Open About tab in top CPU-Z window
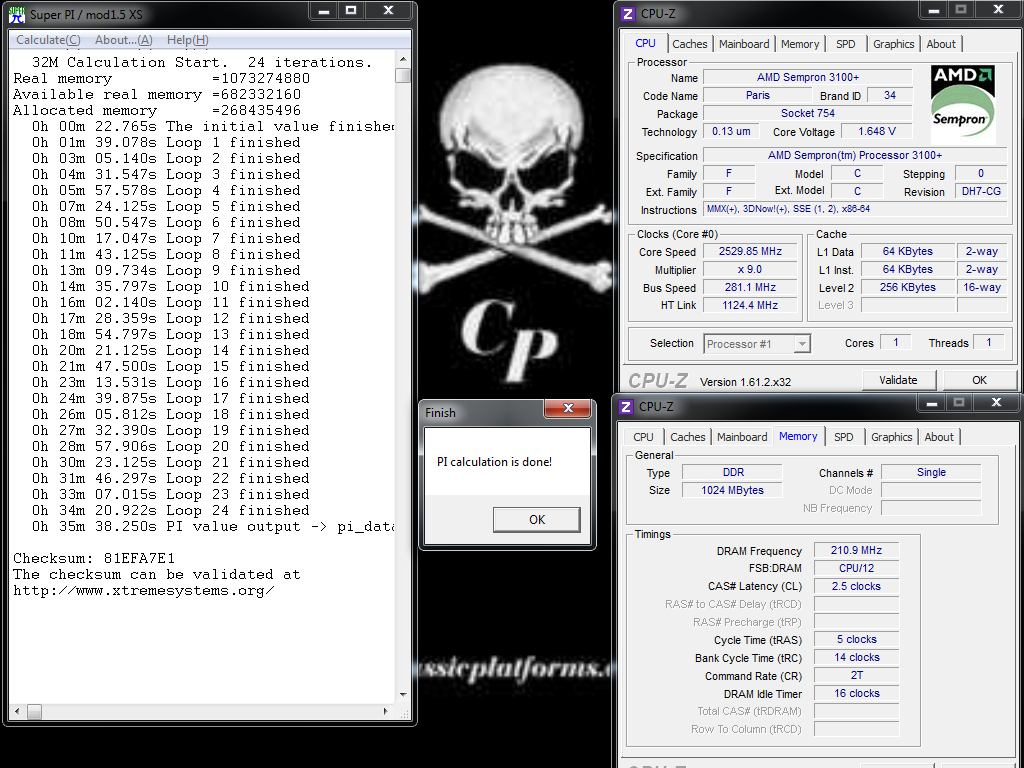Image resolution: width=1024 pixels, height=768 pixels. click(x=941, y=44)
